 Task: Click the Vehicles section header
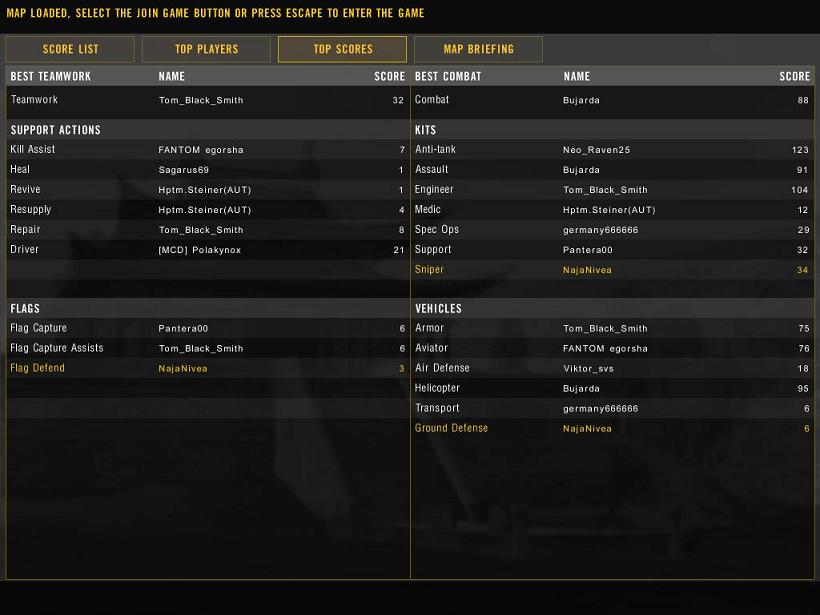point(438,309)
